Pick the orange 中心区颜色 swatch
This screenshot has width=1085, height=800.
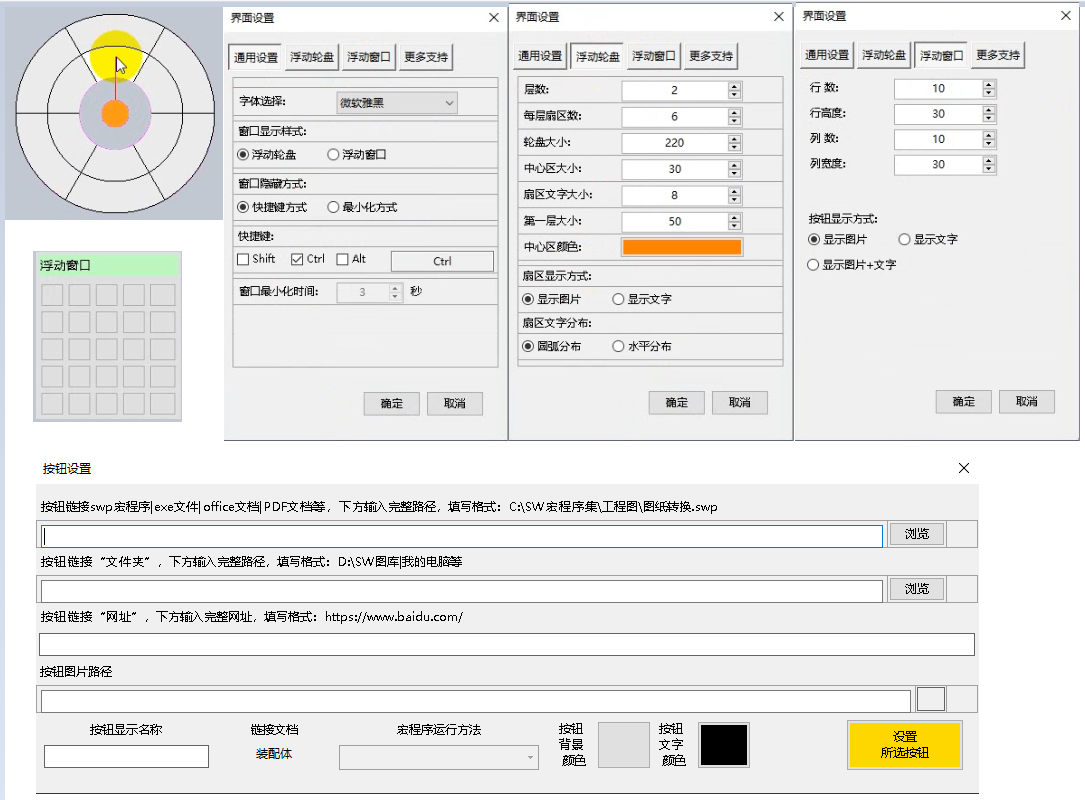coord(682,247)
